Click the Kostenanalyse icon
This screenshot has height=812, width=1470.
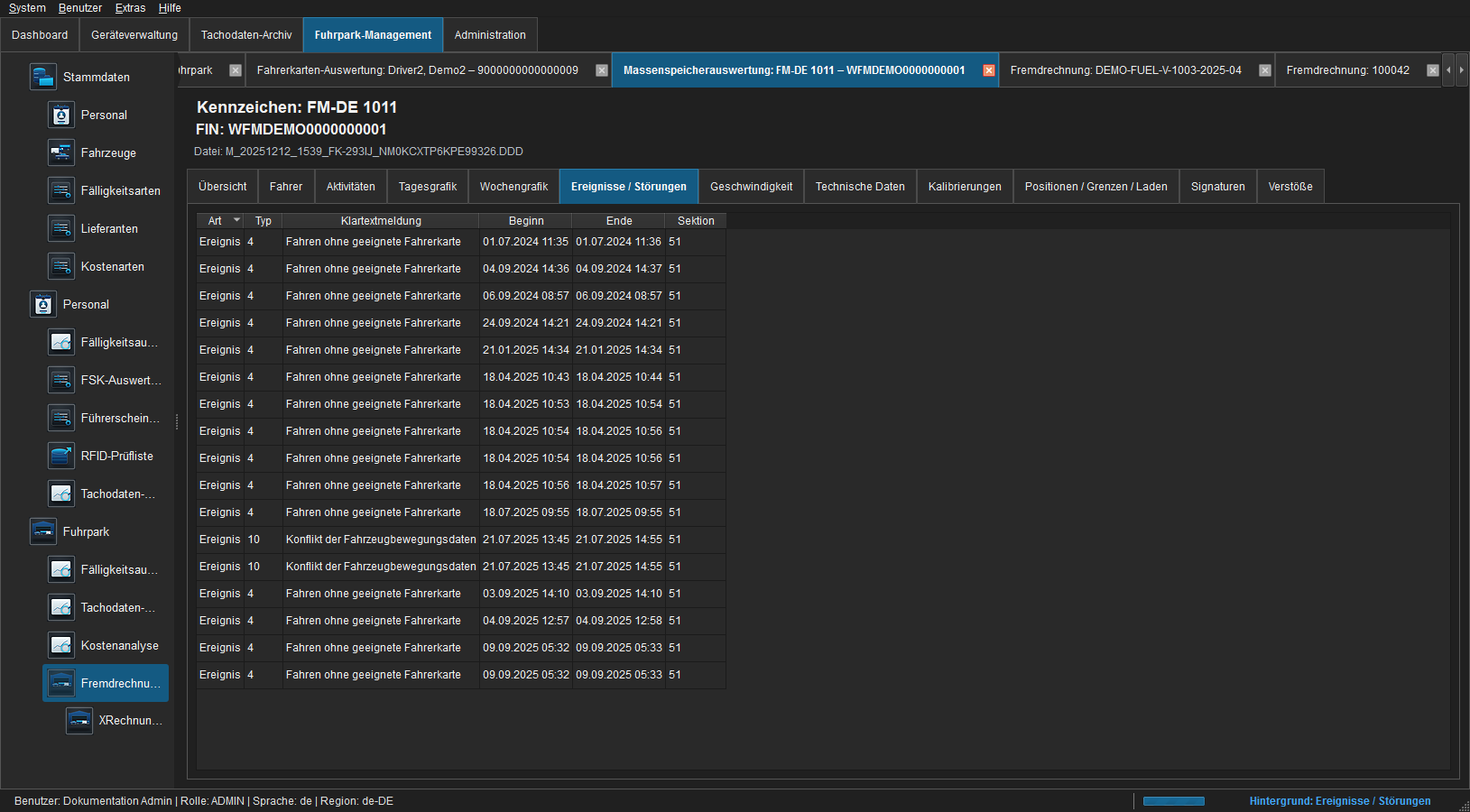click(61, 645)
